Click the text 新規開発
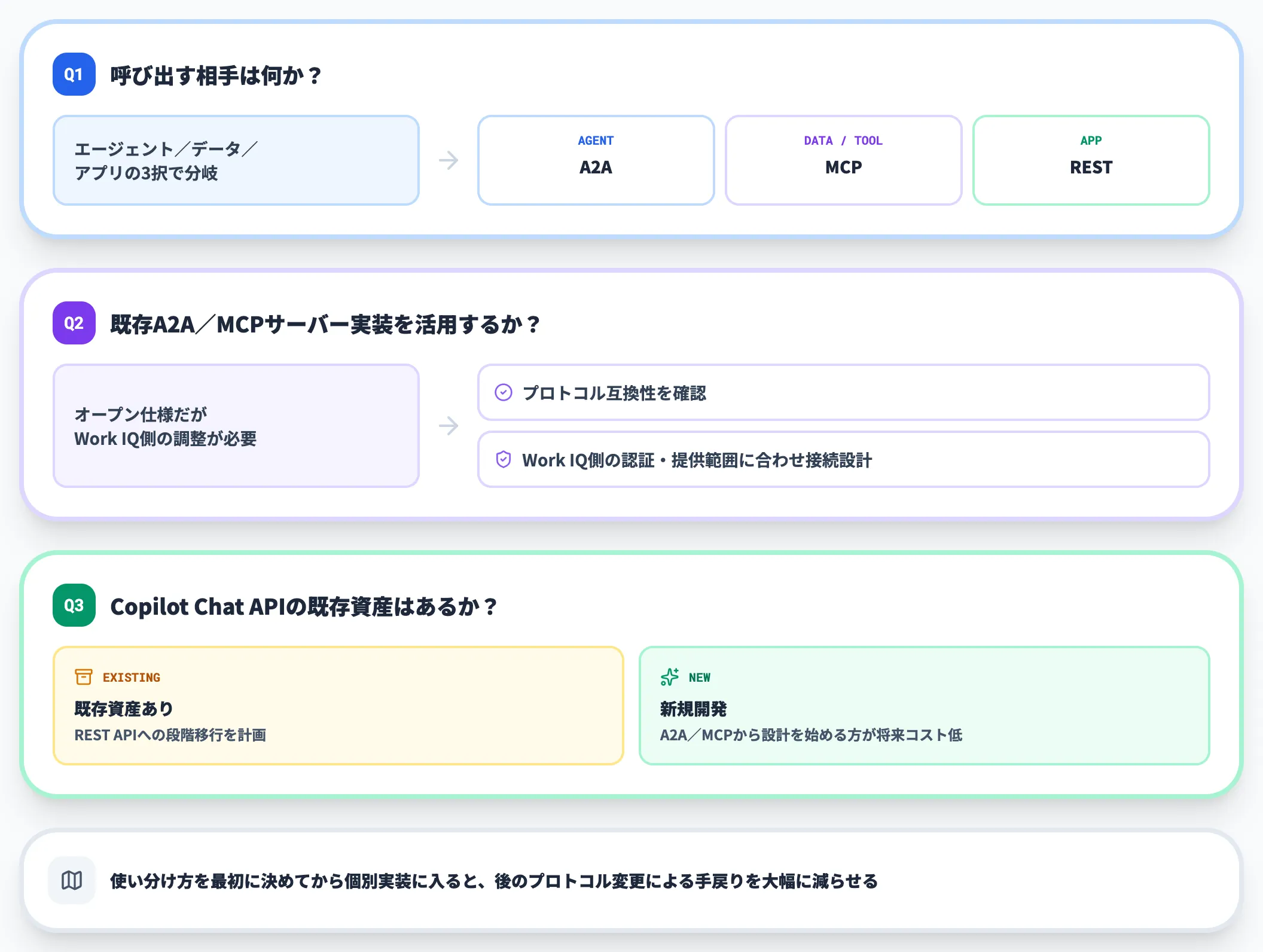 click(x=693, y=709)
